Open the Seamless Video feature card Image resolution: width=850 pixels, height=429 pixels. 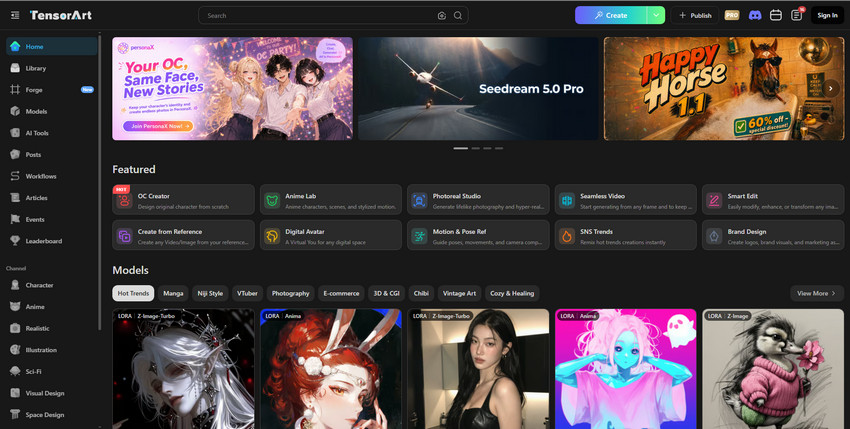[626, 200]
